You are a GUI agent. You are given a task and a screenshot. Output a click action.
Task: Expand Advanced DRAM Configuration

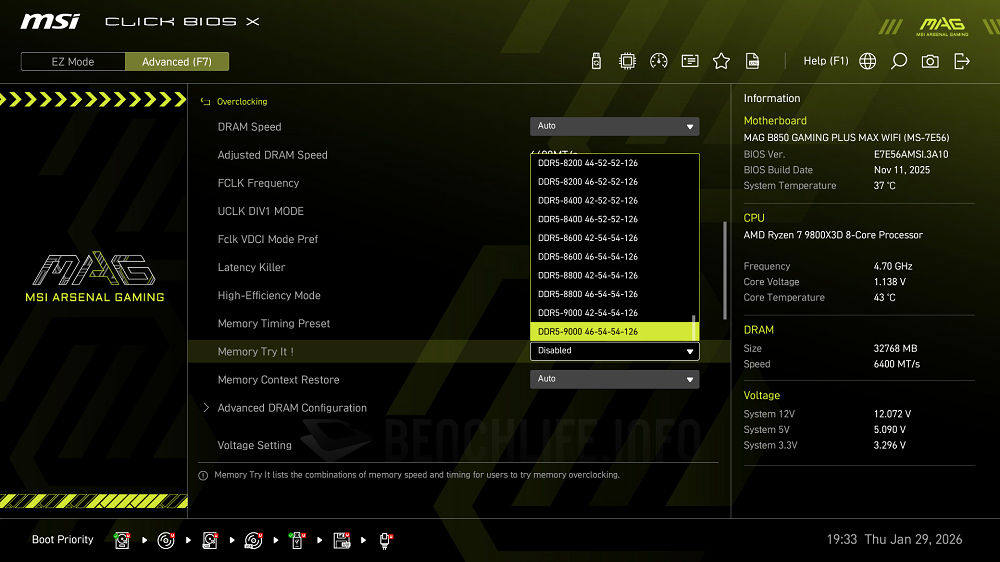291,408
